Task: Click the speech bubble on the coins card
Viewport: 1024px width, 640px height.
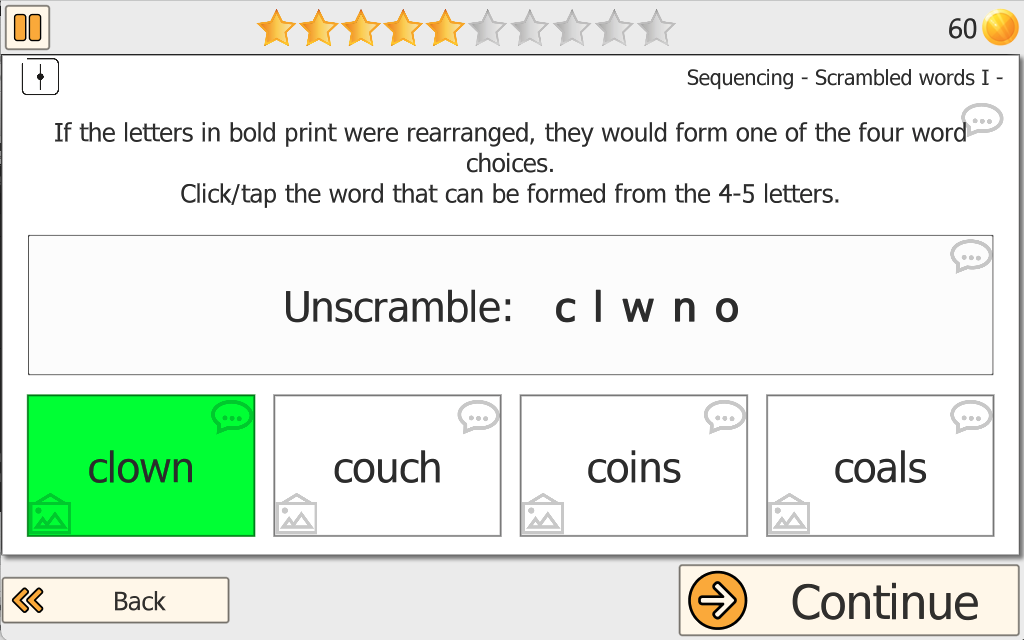Action: pyautogui.click(x=725, y=416)
